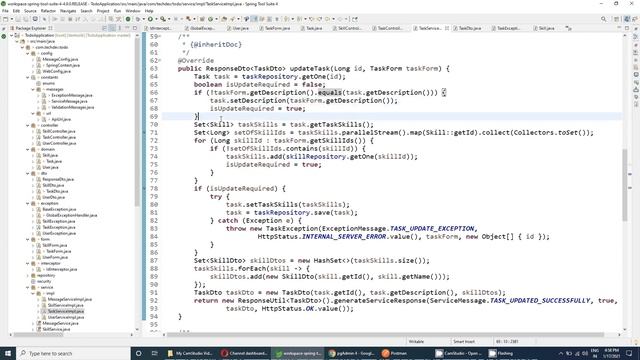
Task: Collapse the exception package
Action: 28,203
